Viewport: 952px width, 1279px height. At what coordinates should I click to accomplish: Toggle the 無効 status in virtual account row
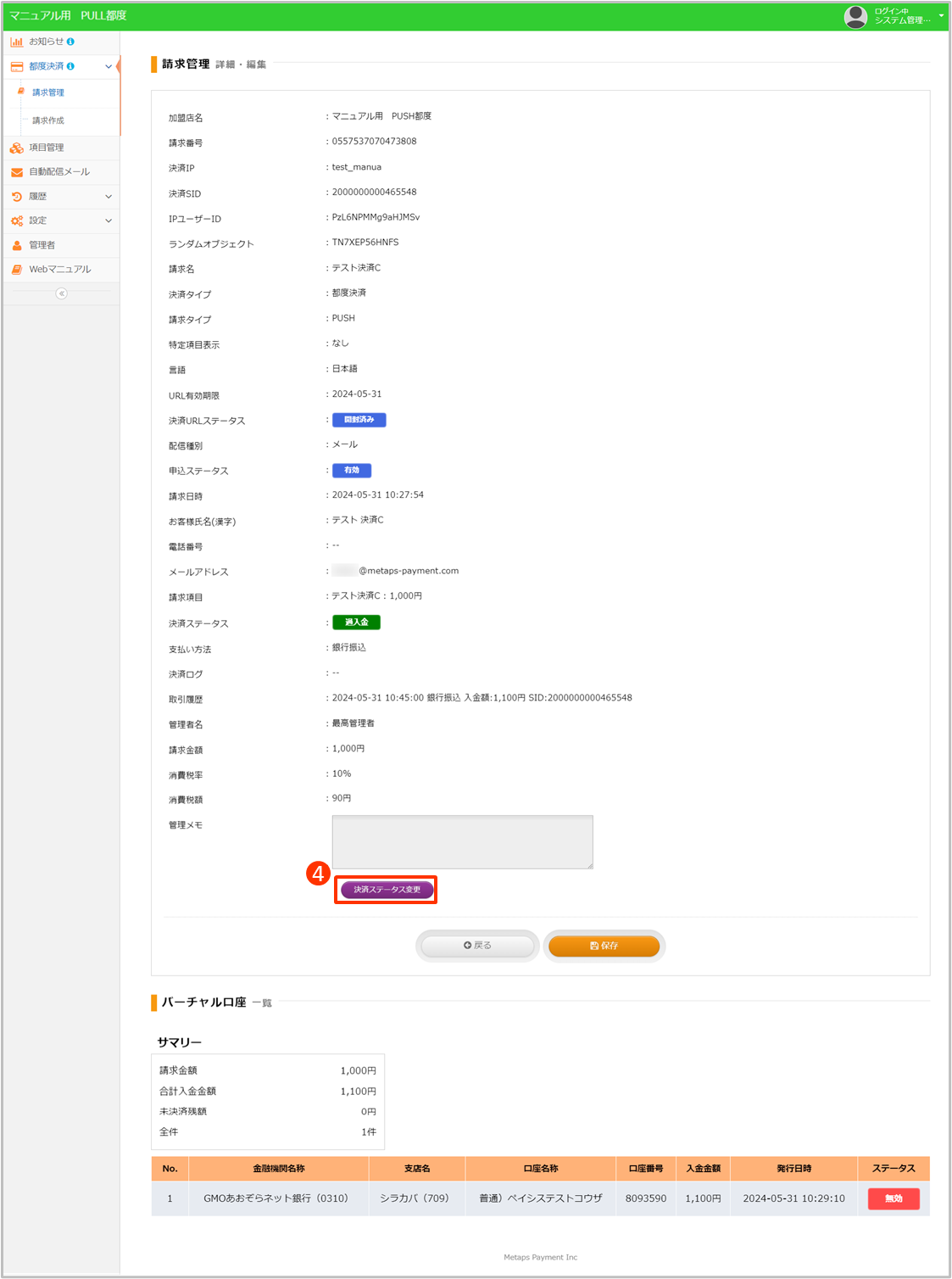(x=894, y=1198)
